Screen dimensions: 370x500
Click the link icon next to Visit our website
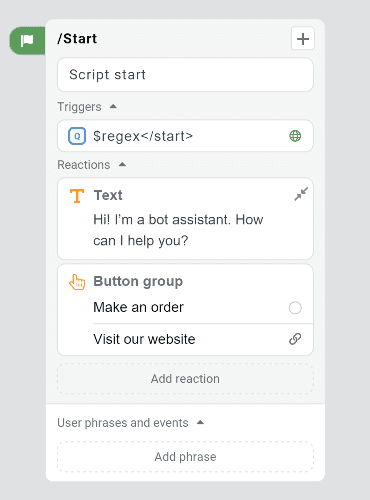coord(295,339)
